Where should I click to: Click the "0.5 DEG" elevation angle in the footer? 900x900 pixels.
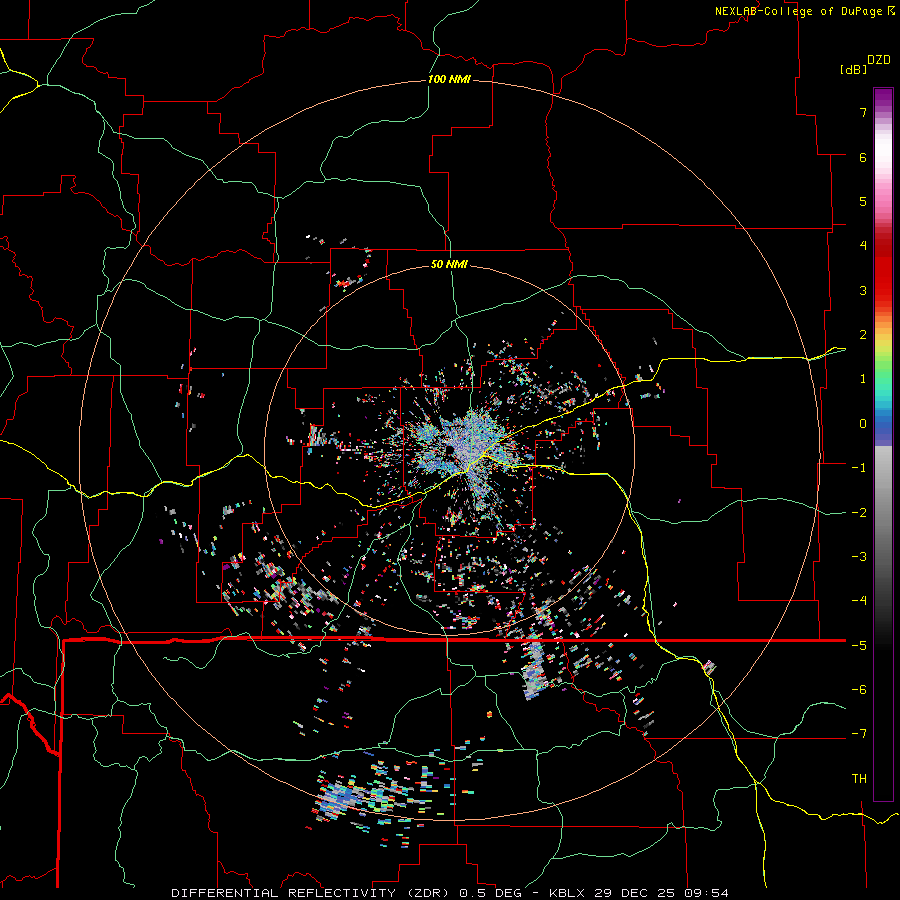[x=491, y=893]
